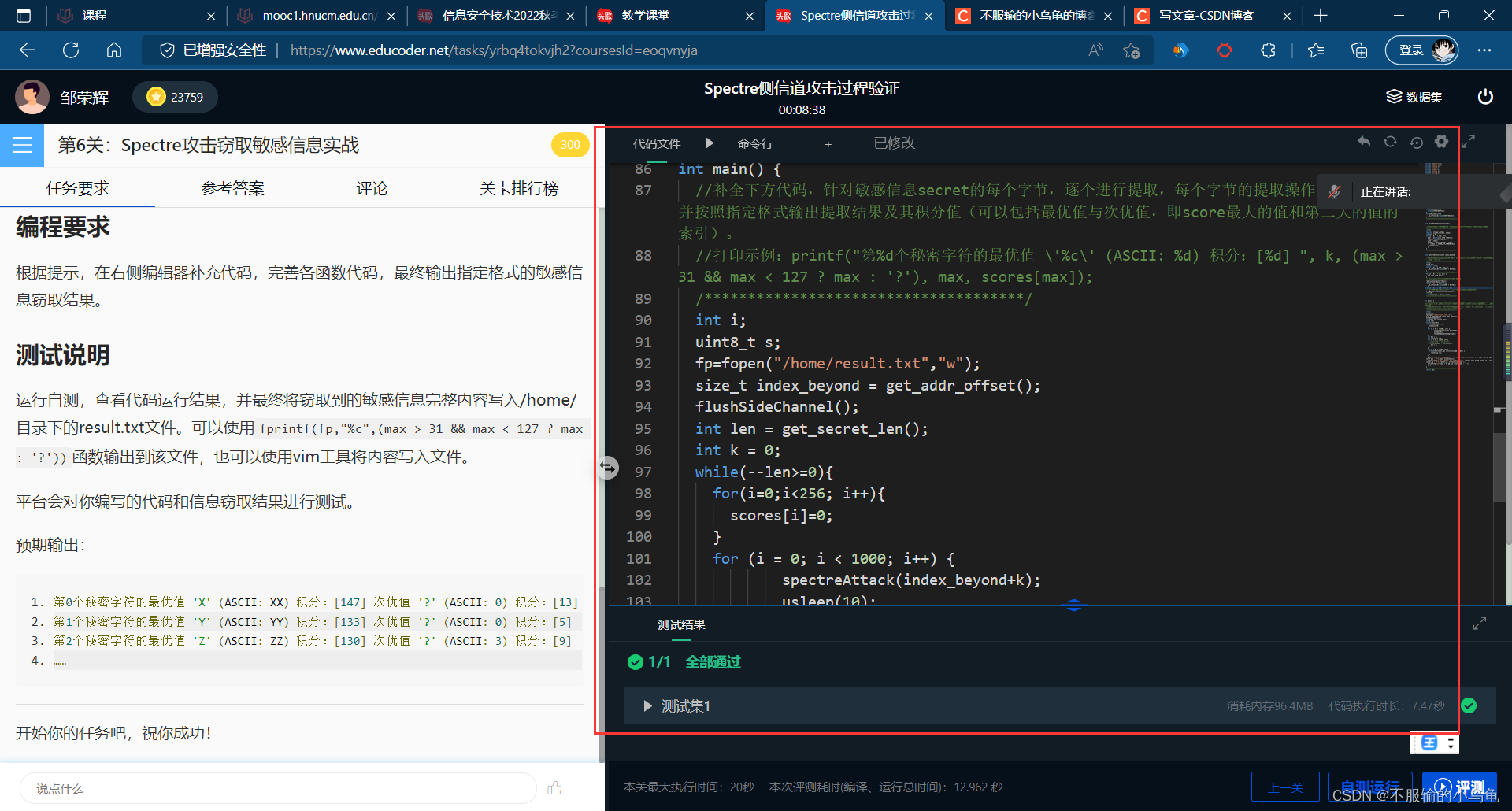Click the undo arrow in the editor toolbar
Image resolution: width=1512 pixels, height=811 pixels.
[1364, 142]
